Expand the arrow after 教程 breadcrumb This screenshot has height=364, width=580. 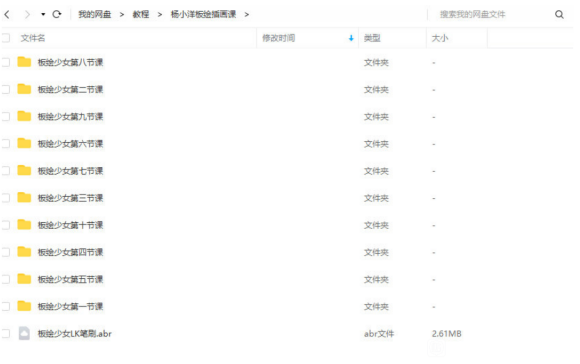pyautogui.click(x=160, y=14)
